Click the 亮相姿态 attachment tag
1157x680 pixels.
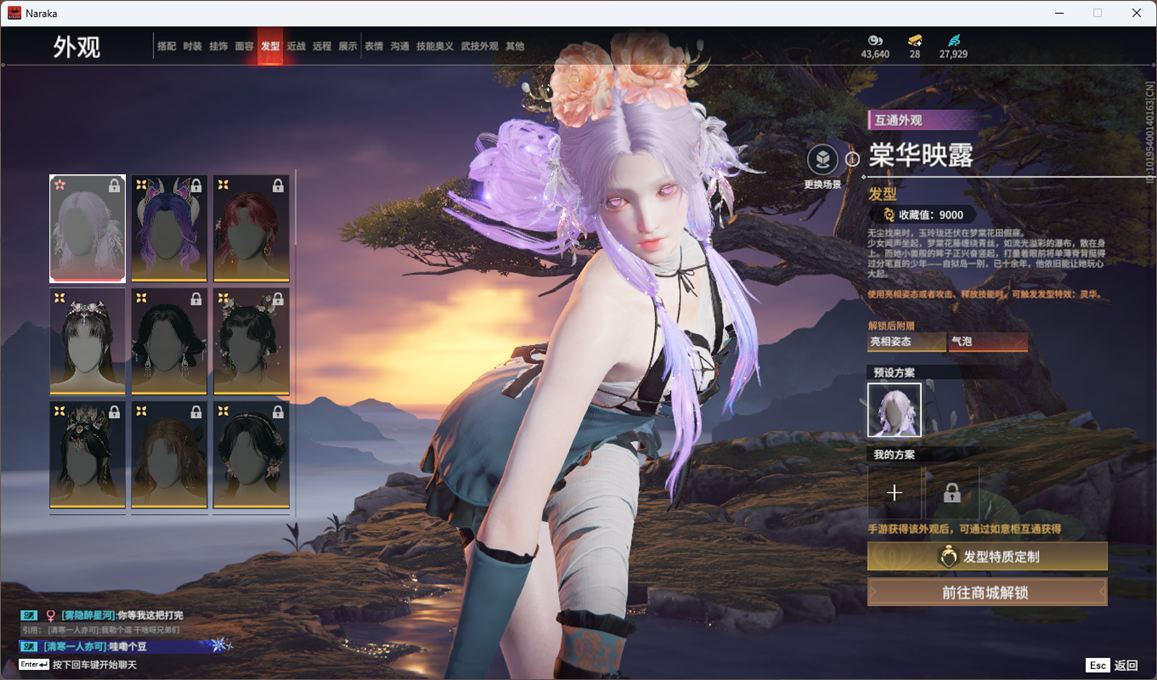(906, 341)
